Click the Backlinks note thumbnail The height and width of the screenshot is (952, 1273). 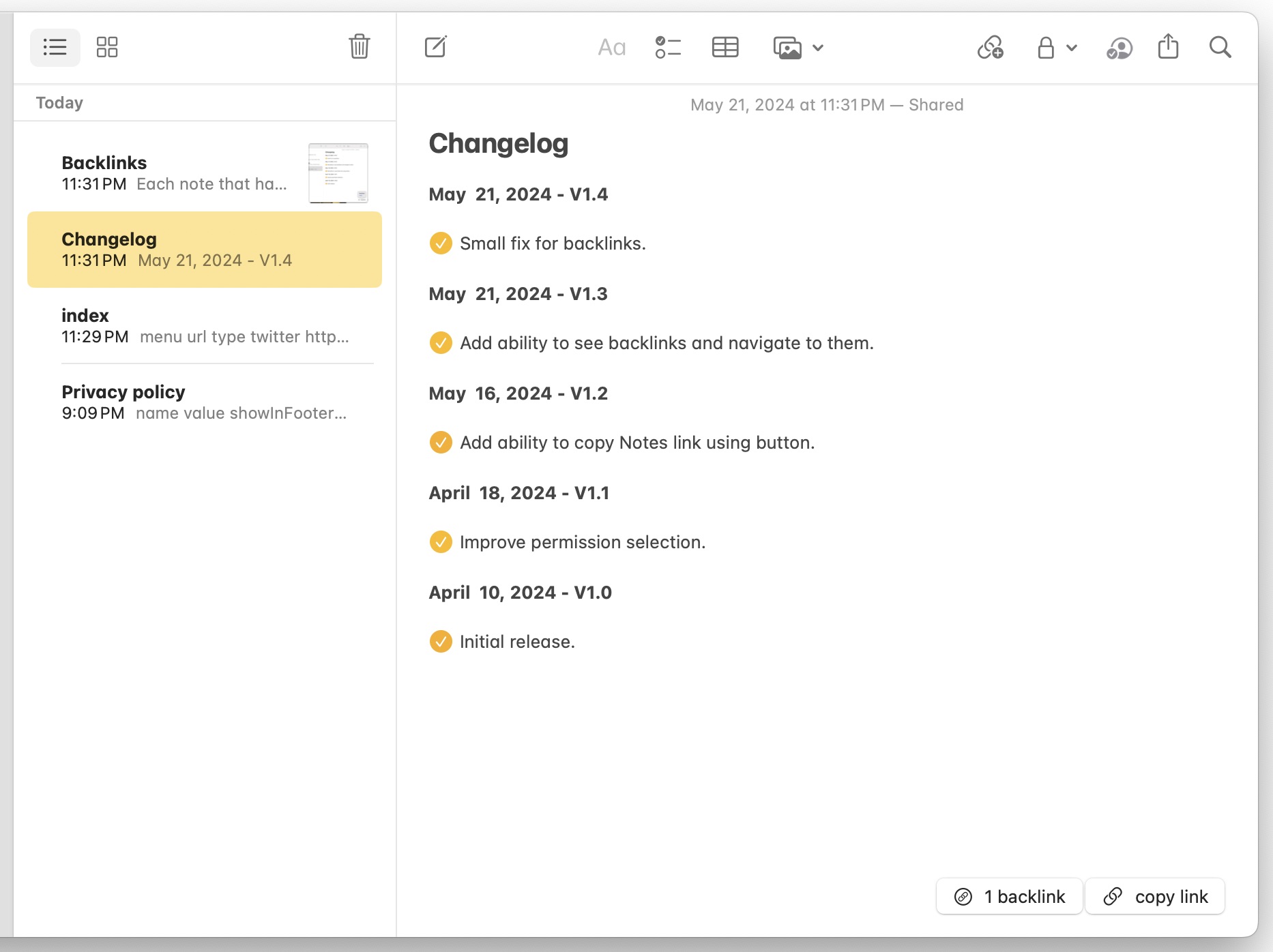[338, 173]
